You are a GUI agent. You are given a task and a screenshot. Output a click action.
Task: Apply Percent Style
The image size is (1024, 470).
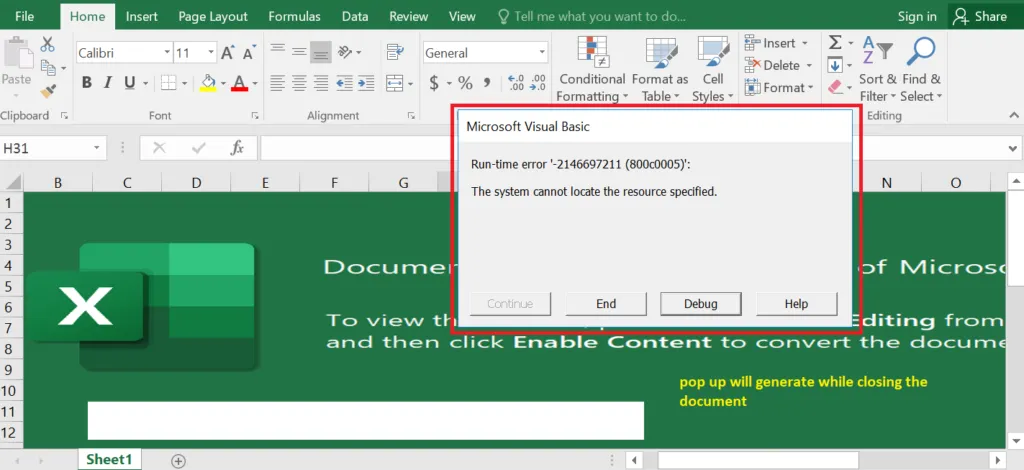point(465,83)
